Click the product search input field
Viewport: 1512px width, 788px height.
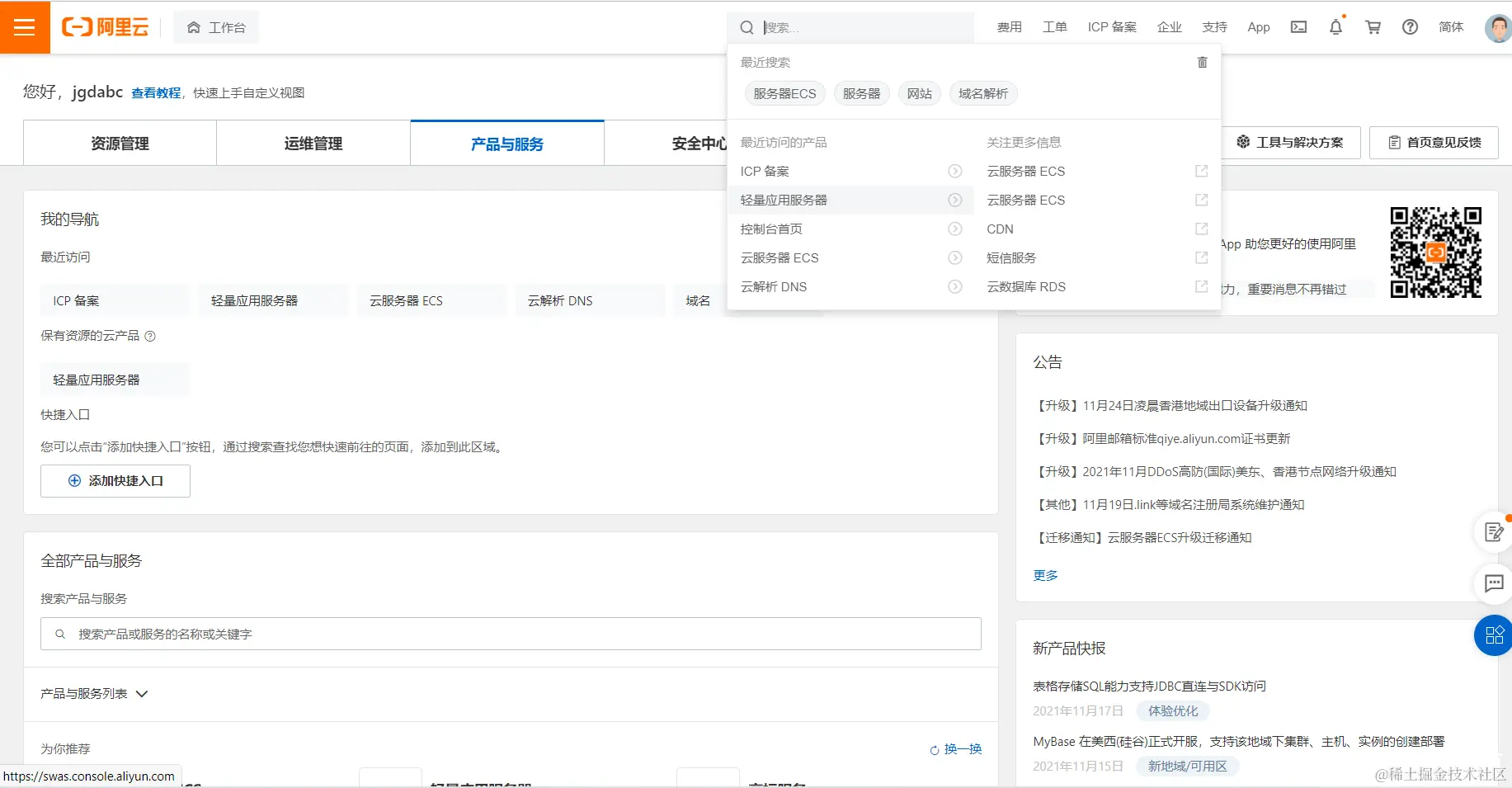(511, 634)
